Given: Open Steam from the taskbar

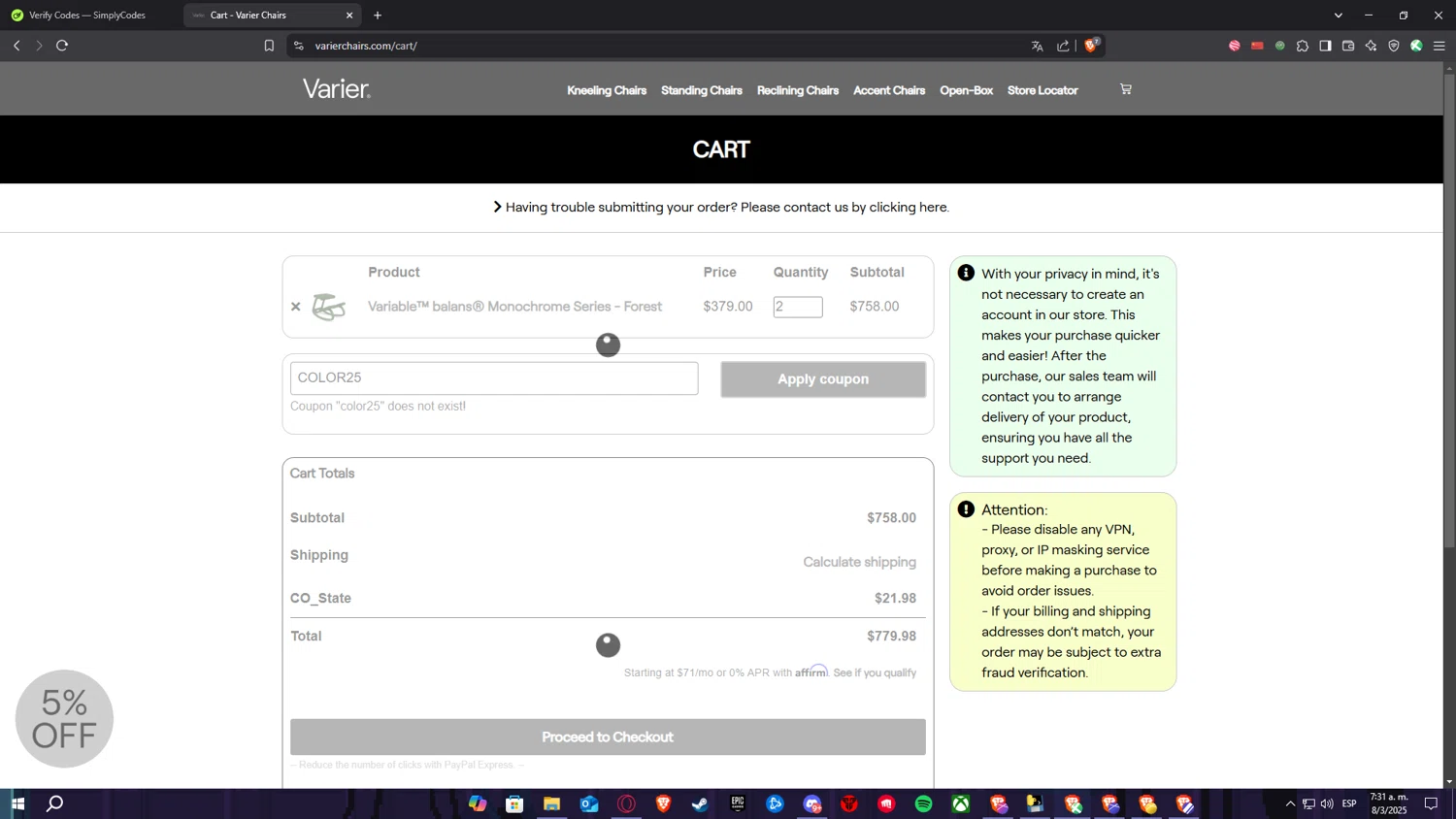Looking at the screenshot, I should click(700, 803).
